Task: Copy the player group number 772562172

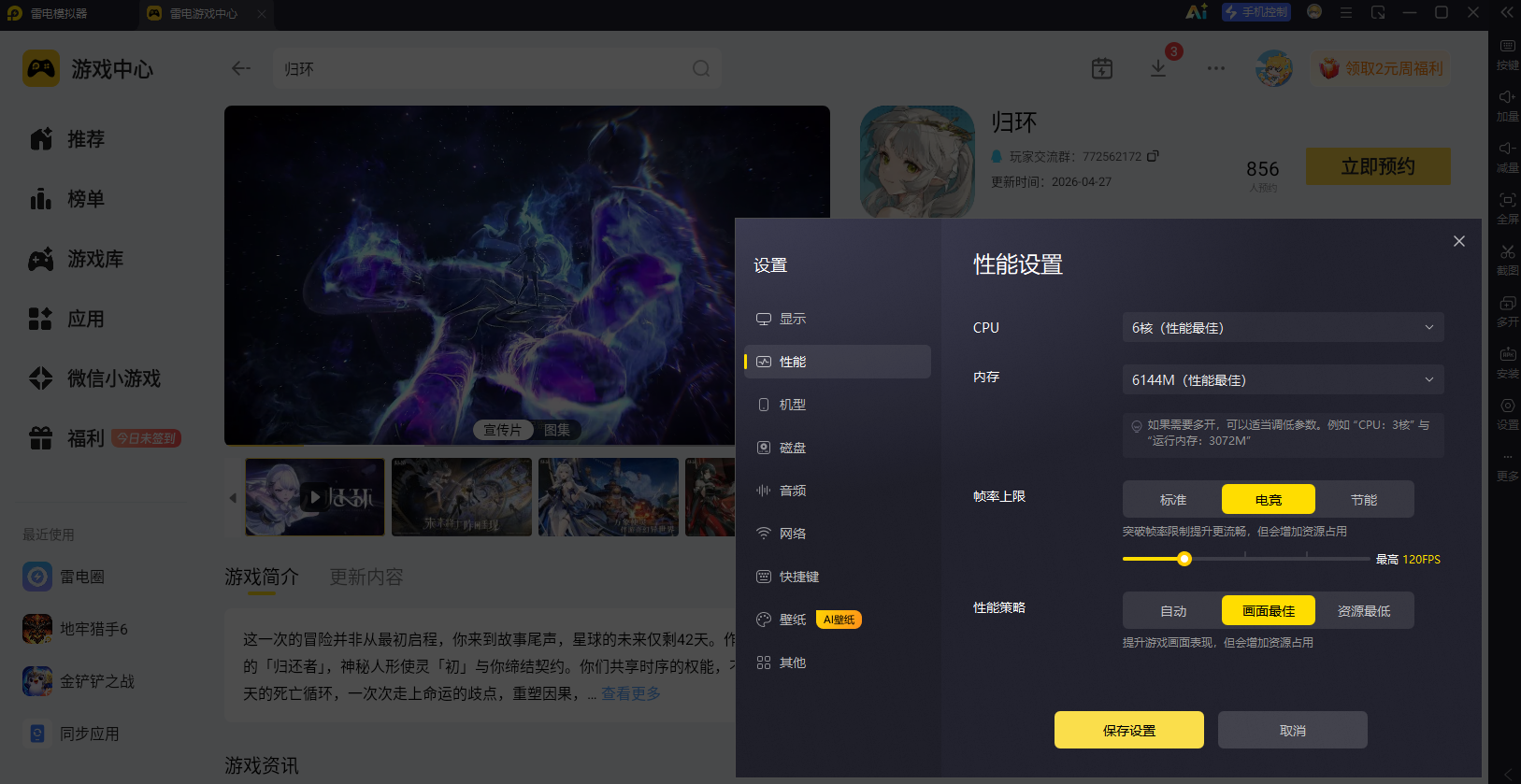Action: tap(1153, 156)
